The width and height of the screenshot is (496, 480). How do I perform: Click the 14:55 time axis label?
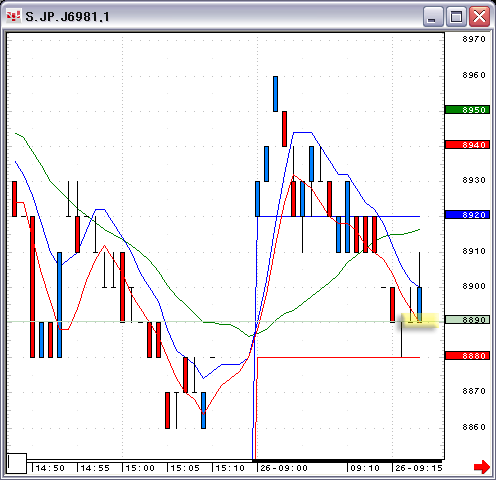(x=95, y=468)
